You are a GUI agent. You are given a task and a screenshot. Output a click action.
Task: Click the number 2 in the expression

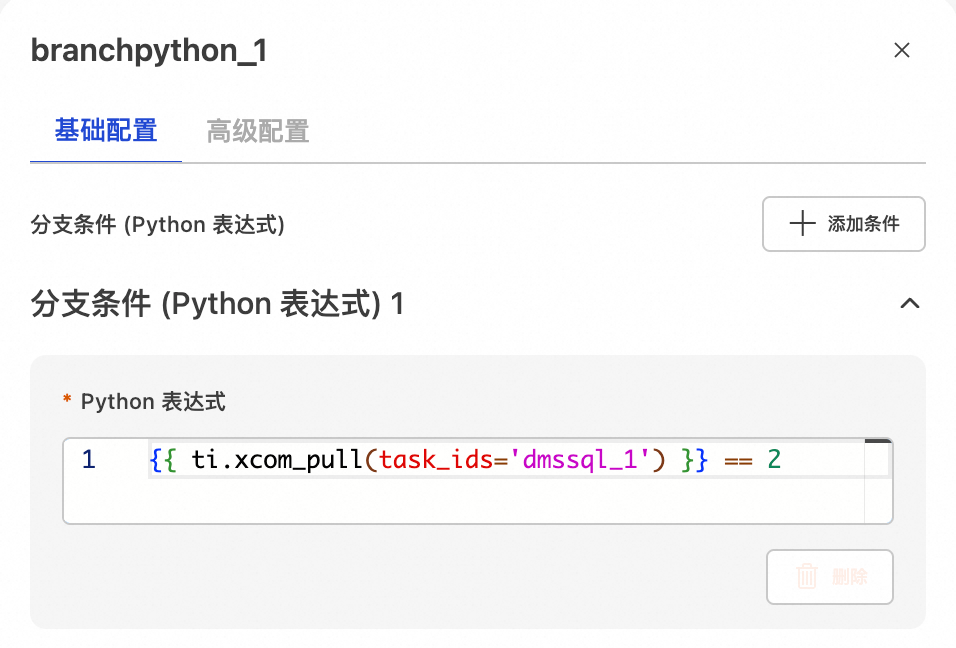[x=773, y=460]
